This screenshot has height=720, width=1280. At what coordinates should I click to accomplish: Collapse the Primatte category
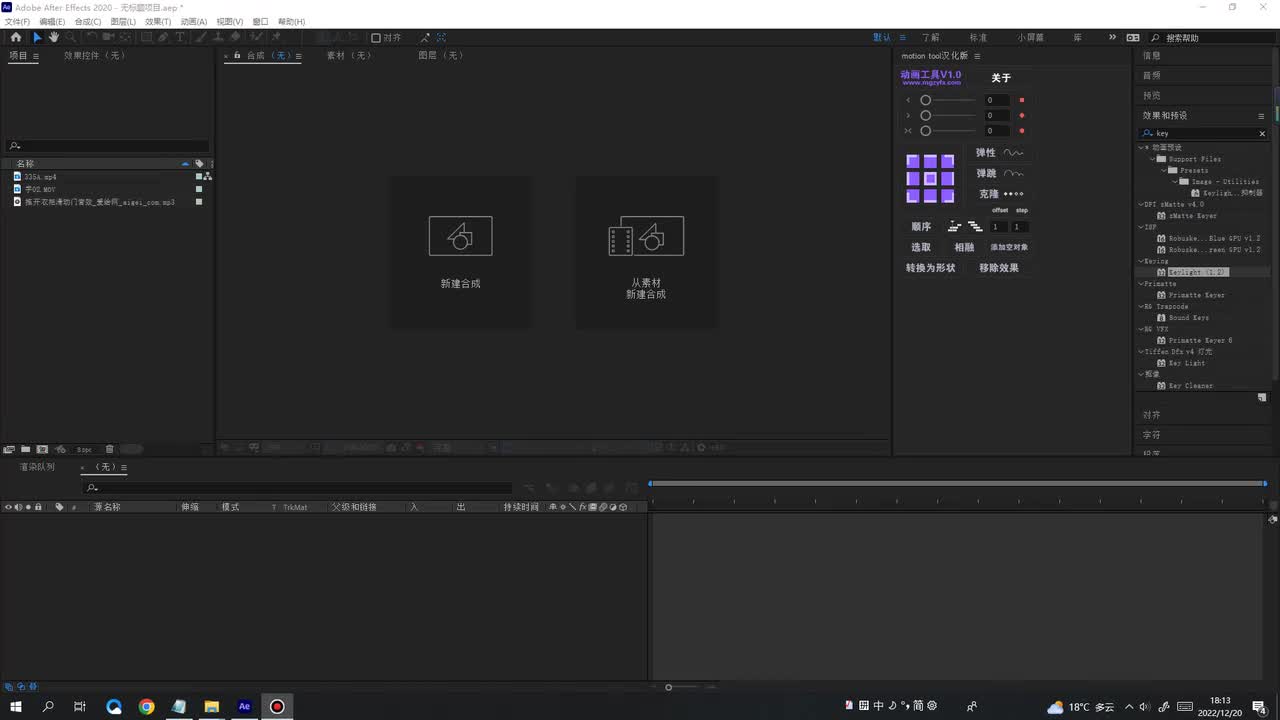pos(1141,284)
